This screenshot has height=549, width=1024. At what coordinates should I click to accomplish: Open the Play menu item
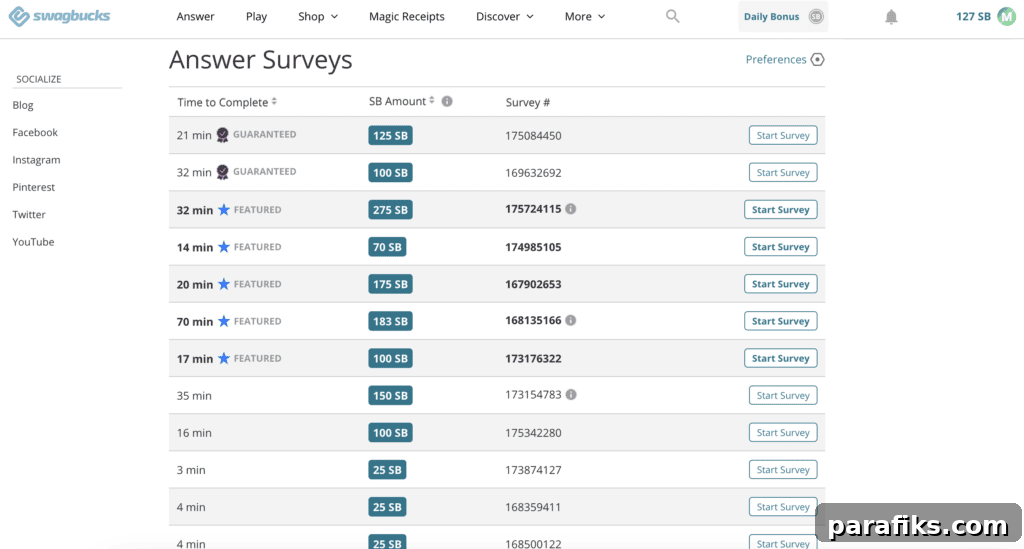(x=256, y=16)
